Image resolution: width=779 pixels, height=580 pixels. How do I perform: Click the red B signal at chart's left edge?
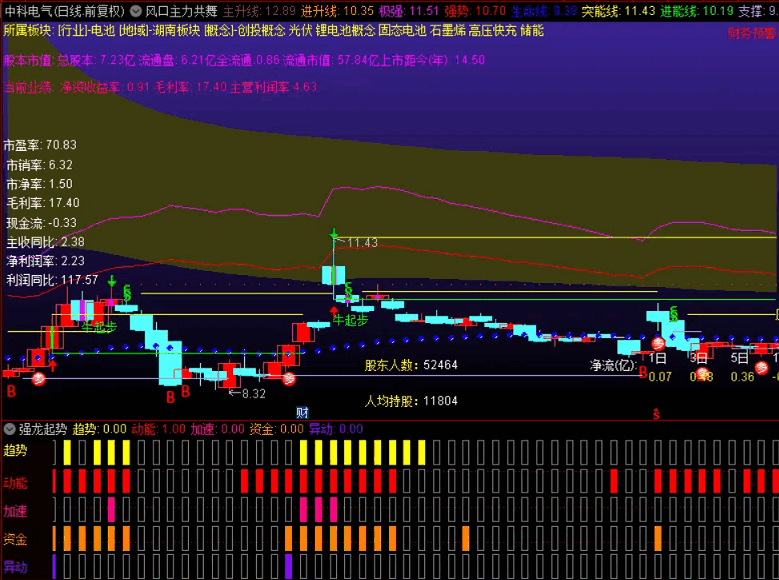click(x=11, y=392)
